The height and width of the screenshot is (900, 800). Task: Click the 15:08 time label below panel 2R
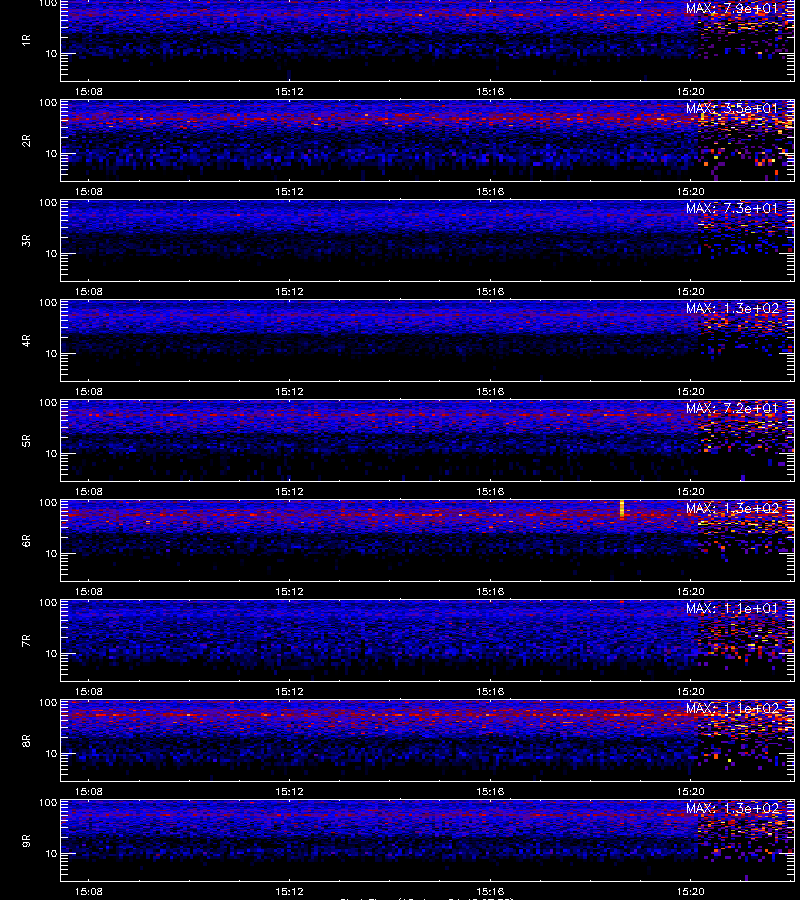[88, 191]
